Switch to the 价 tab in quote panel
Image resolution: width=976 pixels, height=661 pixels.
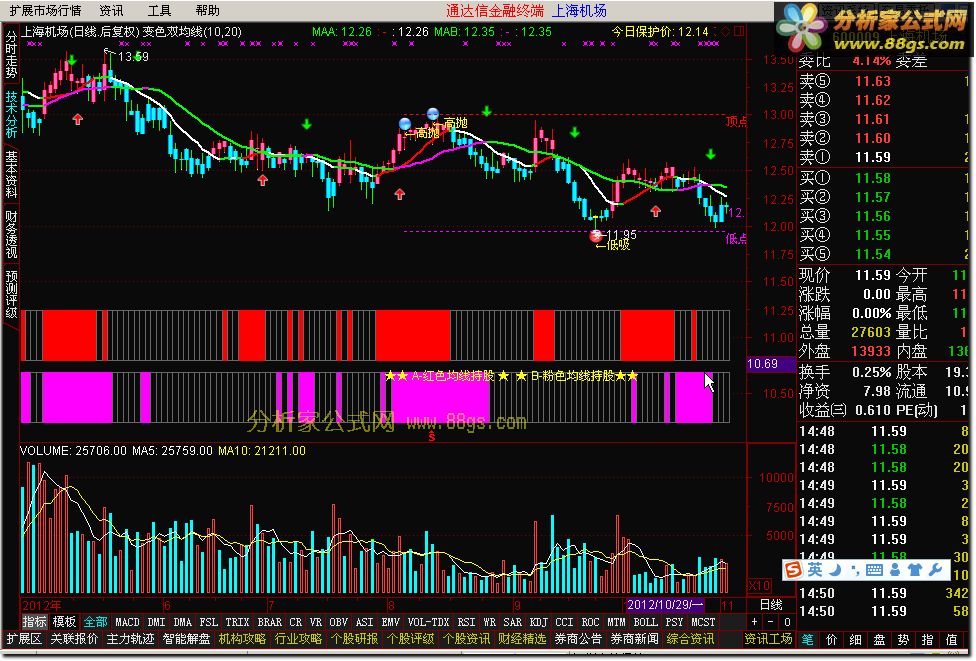(x=832, y=639)
